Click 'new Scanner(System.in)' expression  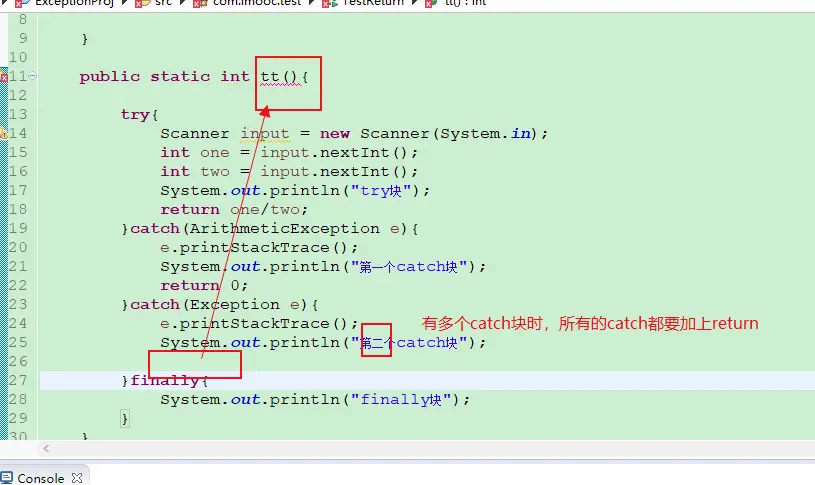pos(428,134)
